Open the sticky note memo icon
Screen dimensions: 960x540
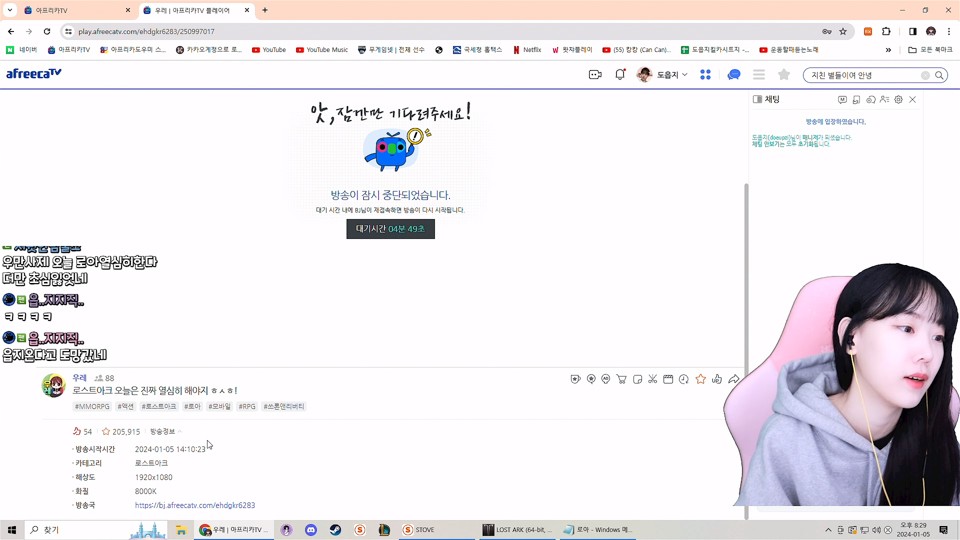pos(637,380)
